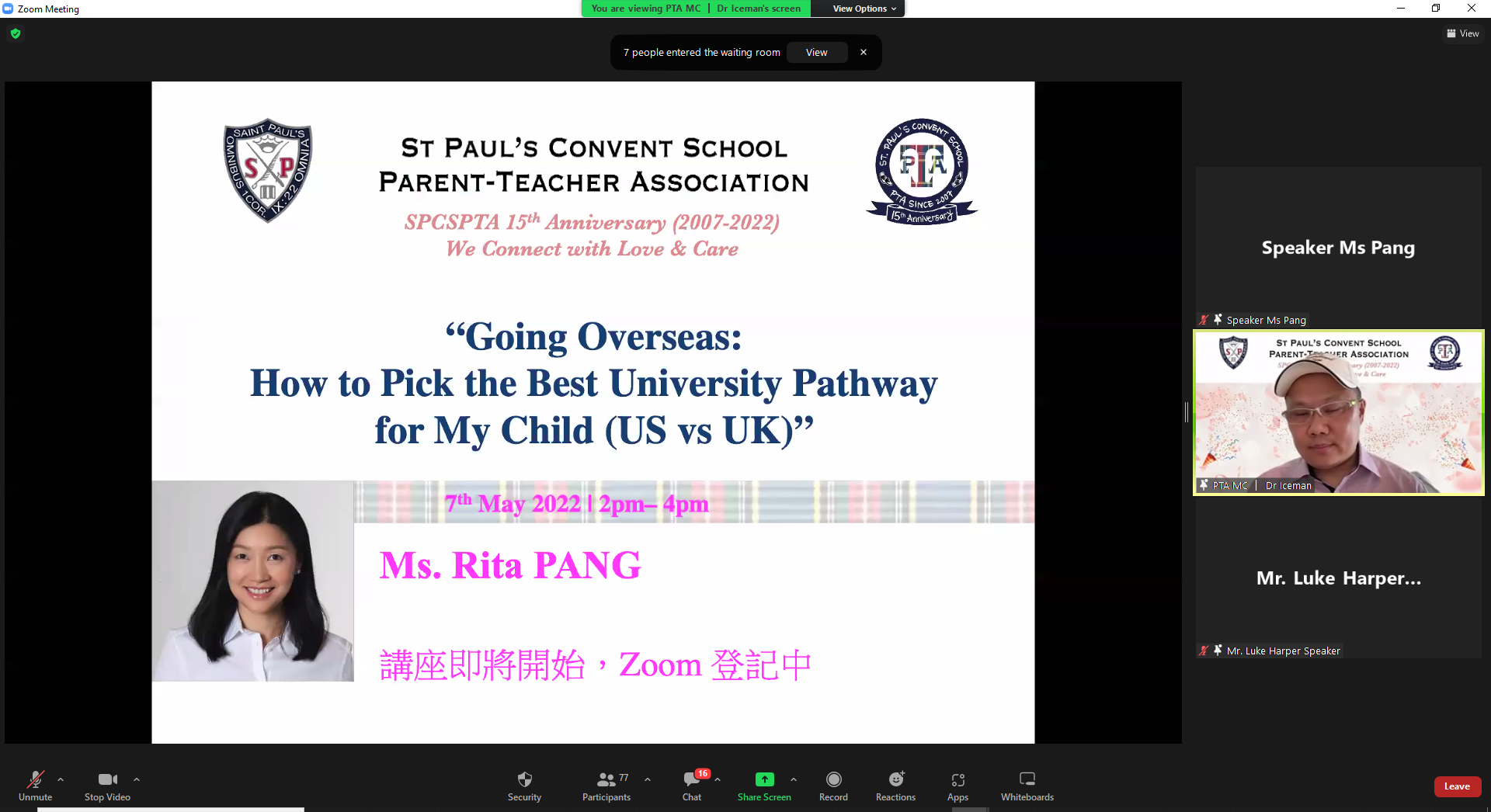Expand Share Screen options arrow
The width and height of the screenshot is (1491, 812).
click(794, 779)
